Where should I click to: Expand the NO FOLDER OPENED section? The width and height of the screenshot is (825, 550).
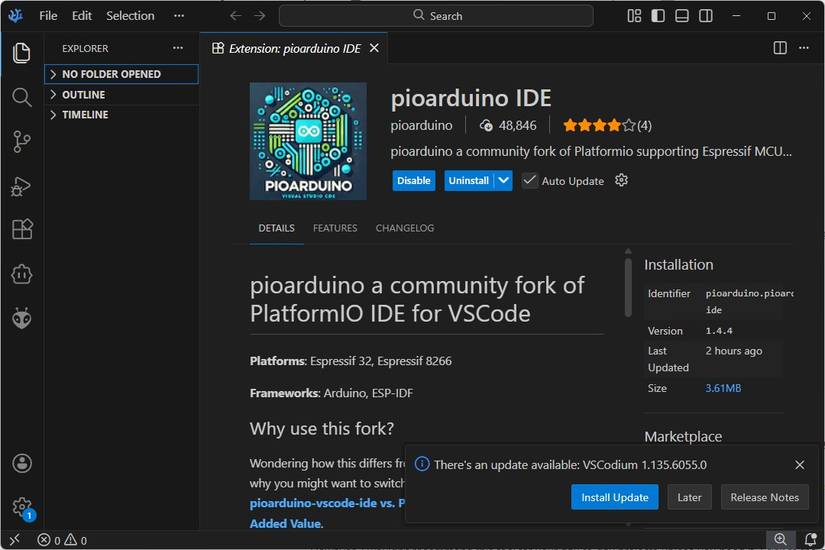[122, 74]
